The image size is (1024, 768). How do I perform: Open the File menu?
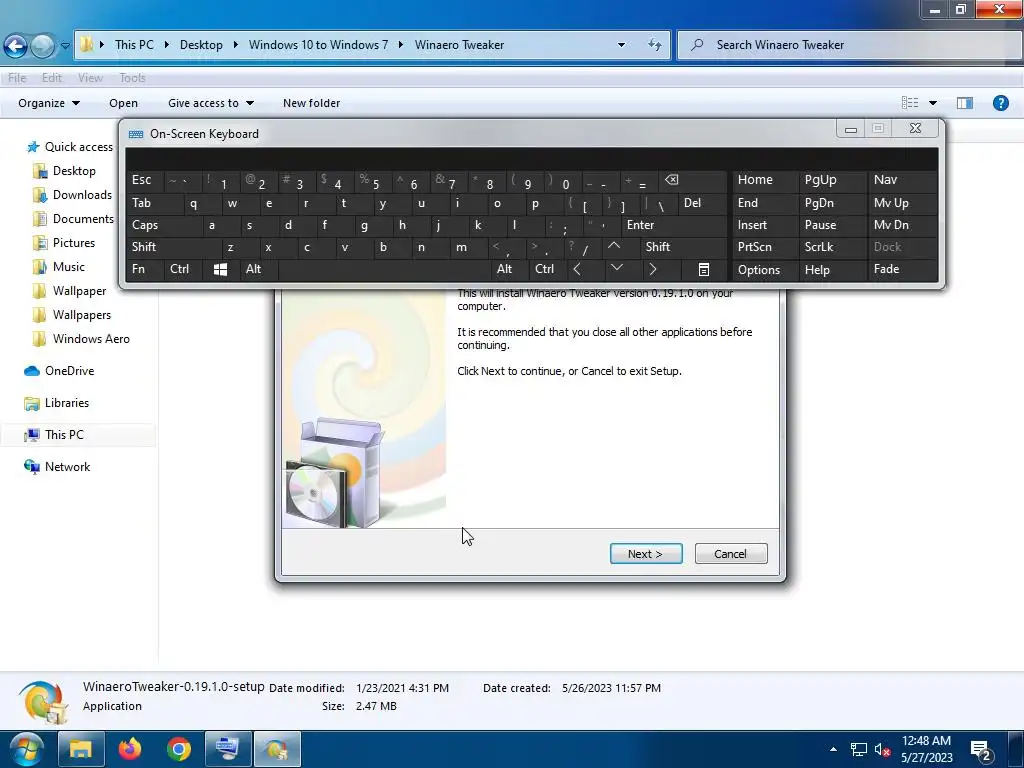[17, 78]
